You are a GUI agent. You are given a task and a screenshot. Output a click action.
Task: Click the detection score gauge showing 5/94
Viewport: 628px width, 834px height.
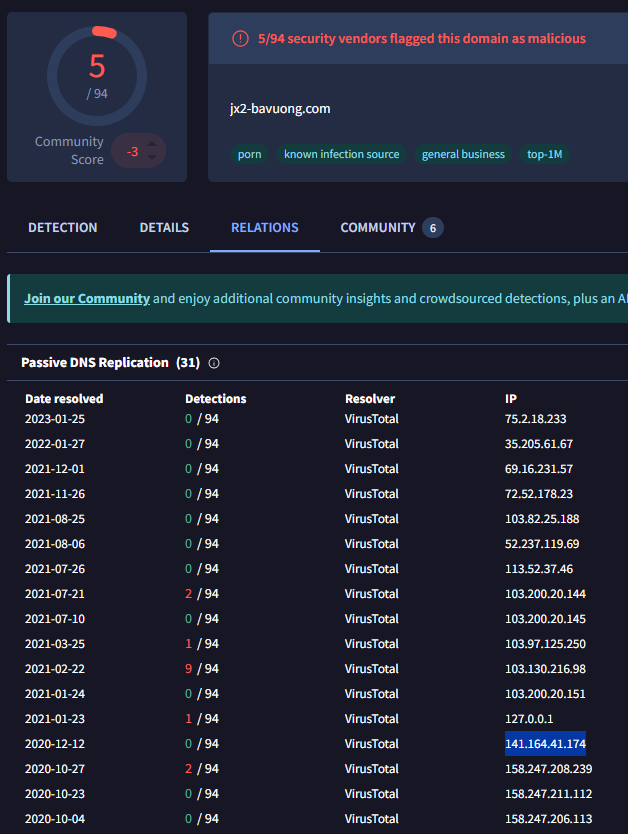97,74
